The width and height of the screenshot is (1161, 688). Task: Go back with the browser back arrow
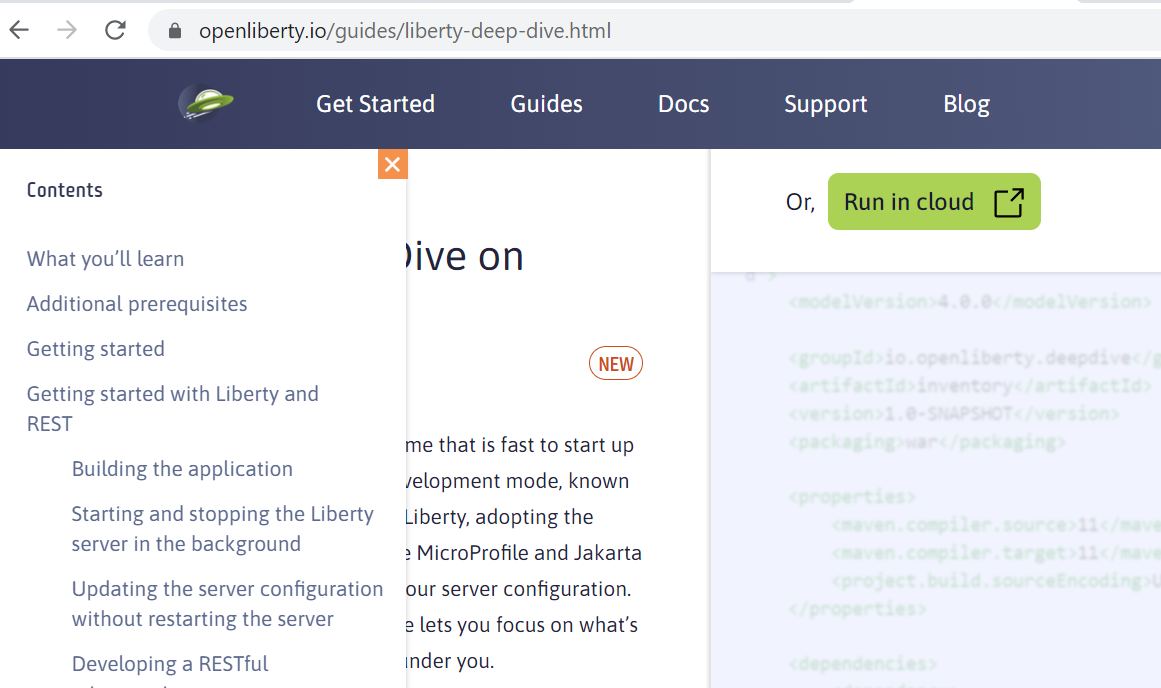coord(19,30)
